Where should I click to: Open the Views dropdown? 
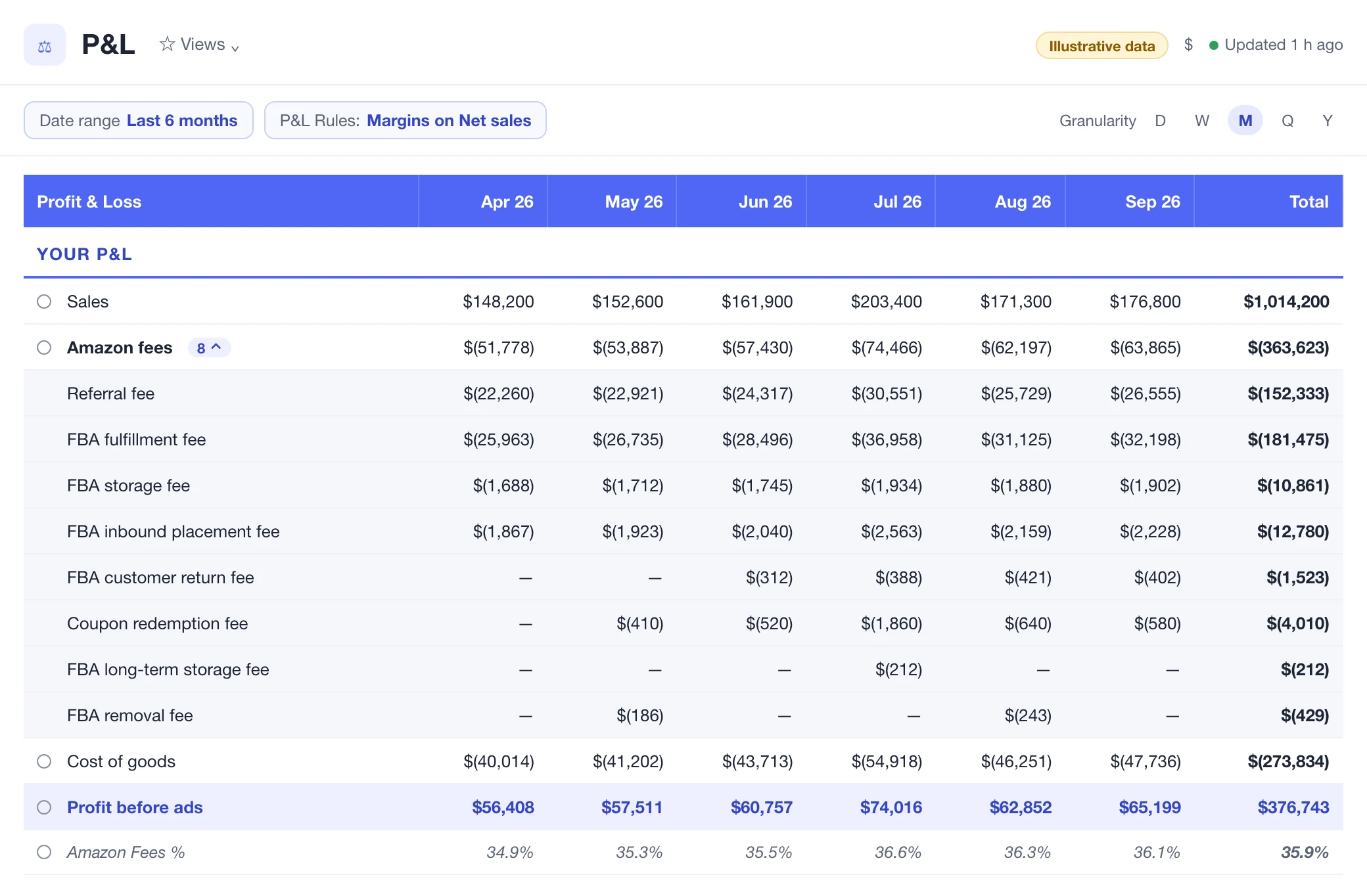tap(199, 44)
